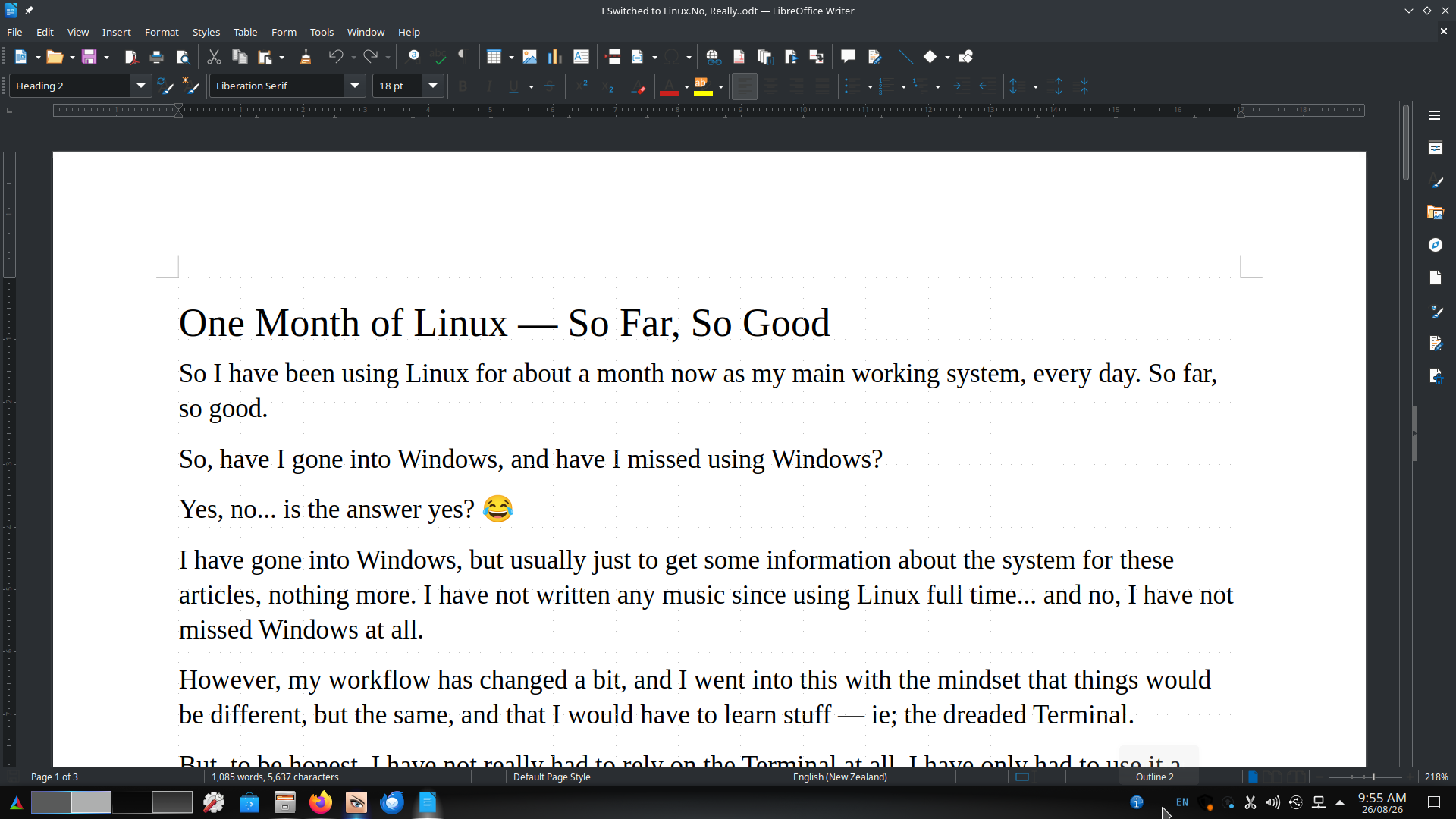This screenshot has width=1456, height=819.
Task: Toggle Strikethrough formatting
Action: point(549,86)
